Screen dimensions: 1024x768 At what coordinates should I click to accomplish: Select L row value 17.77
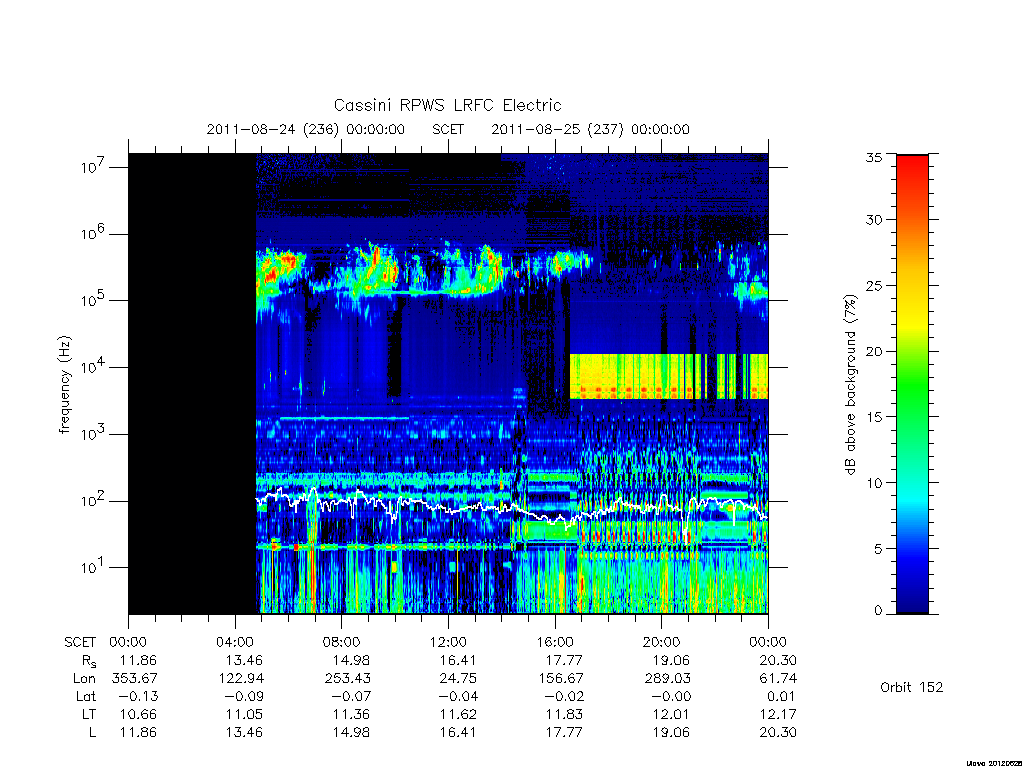point(564,733)
